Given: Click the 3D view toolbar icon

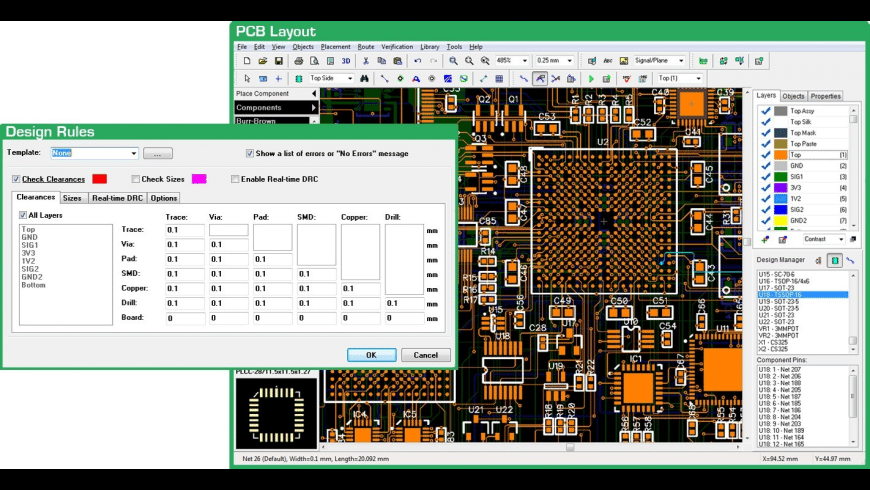Looking at the screenshot, I should (346, 61).
